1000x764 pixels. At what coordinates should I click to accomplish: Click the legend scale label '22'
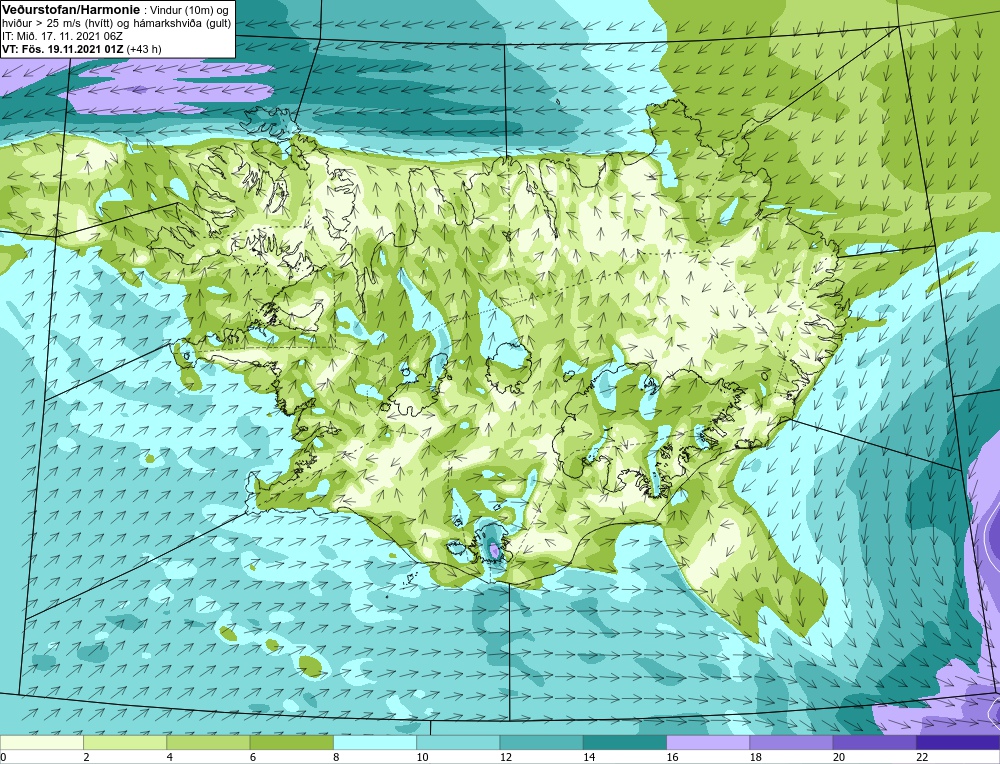[922, 757]
